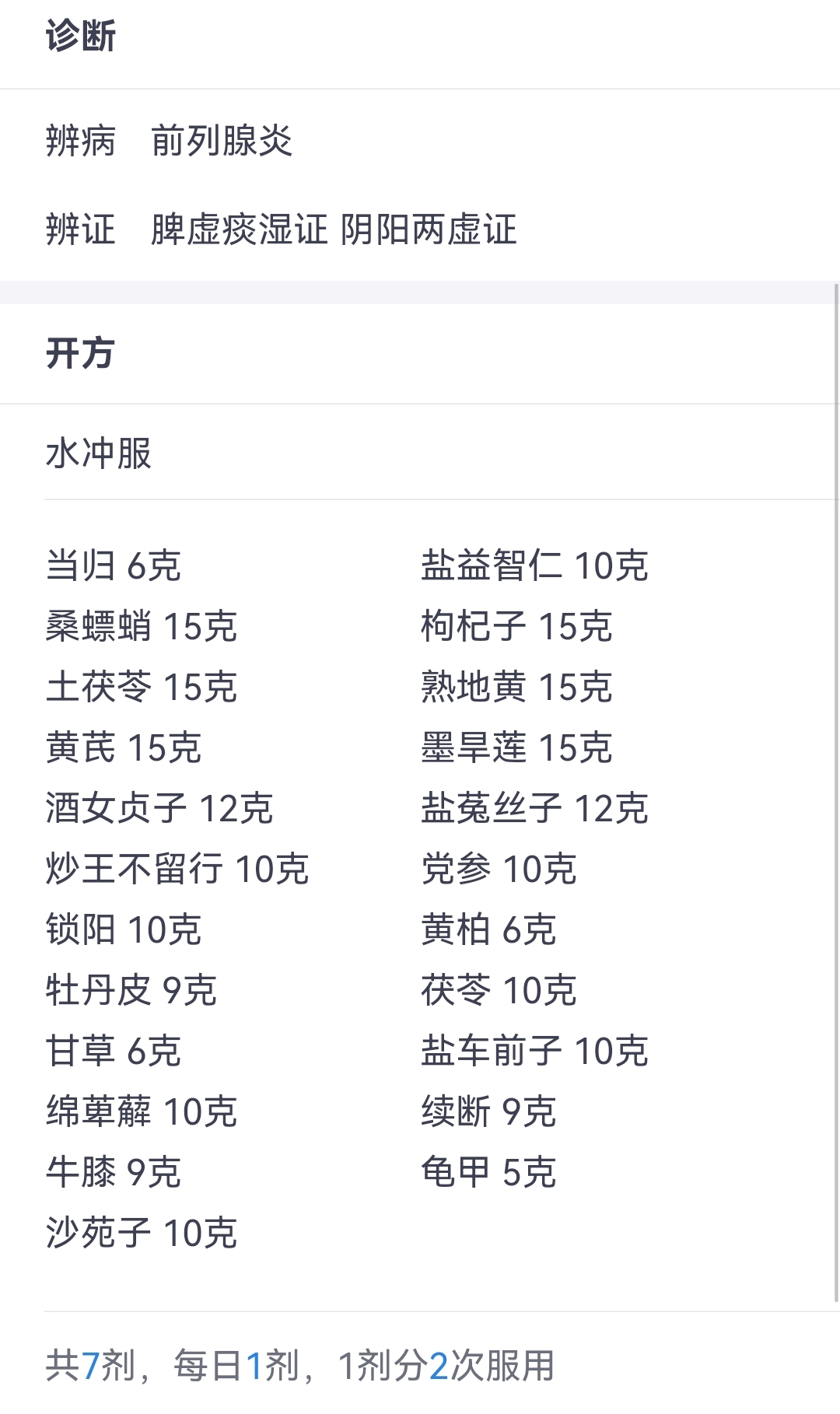Choose the 黄柏 6克 herb
Screen dimensions: 840x1414
(488, 929)
